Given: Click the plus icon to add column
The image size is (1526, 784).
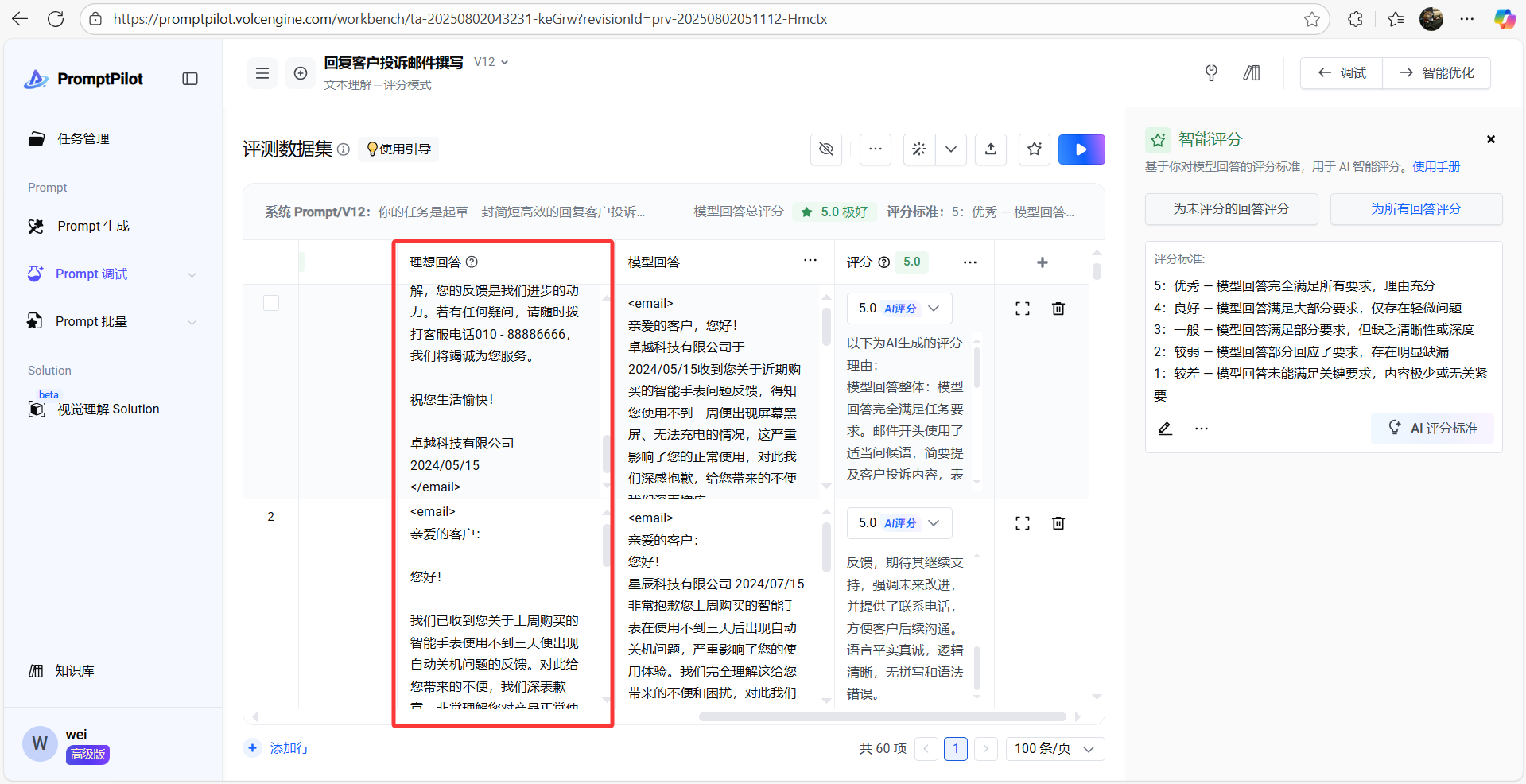Looking at the screenshot, I should tap(1042, 262).
